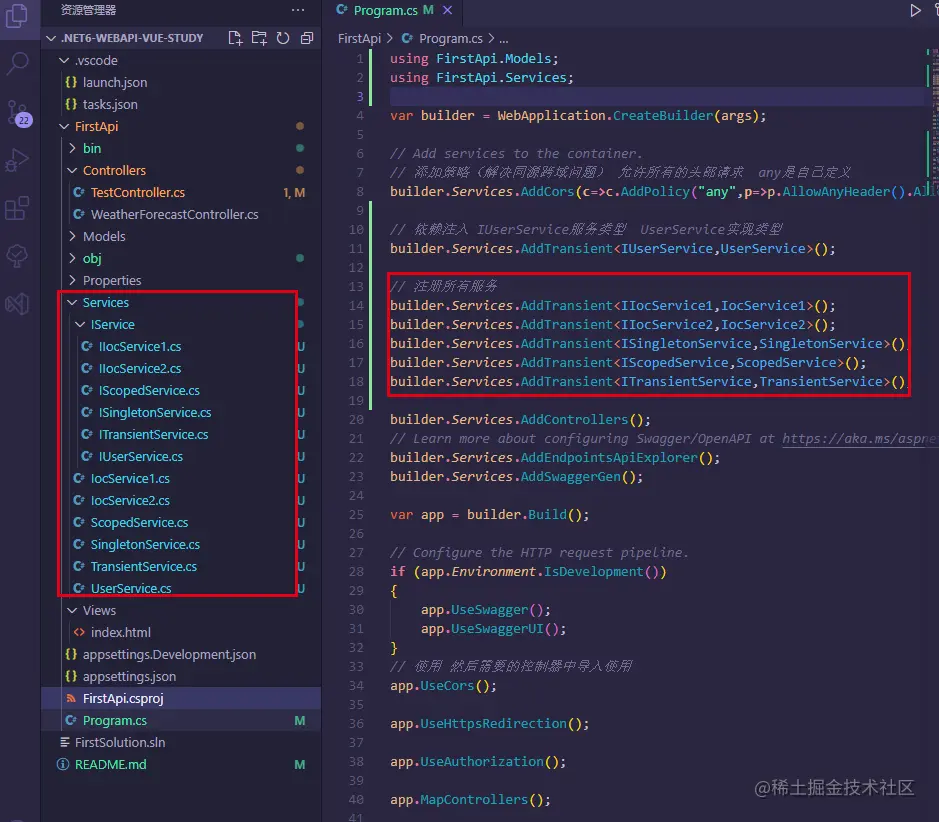
Task: Open ITransientService.cs file
Action: pyautogui.click(x=181, y=435)
